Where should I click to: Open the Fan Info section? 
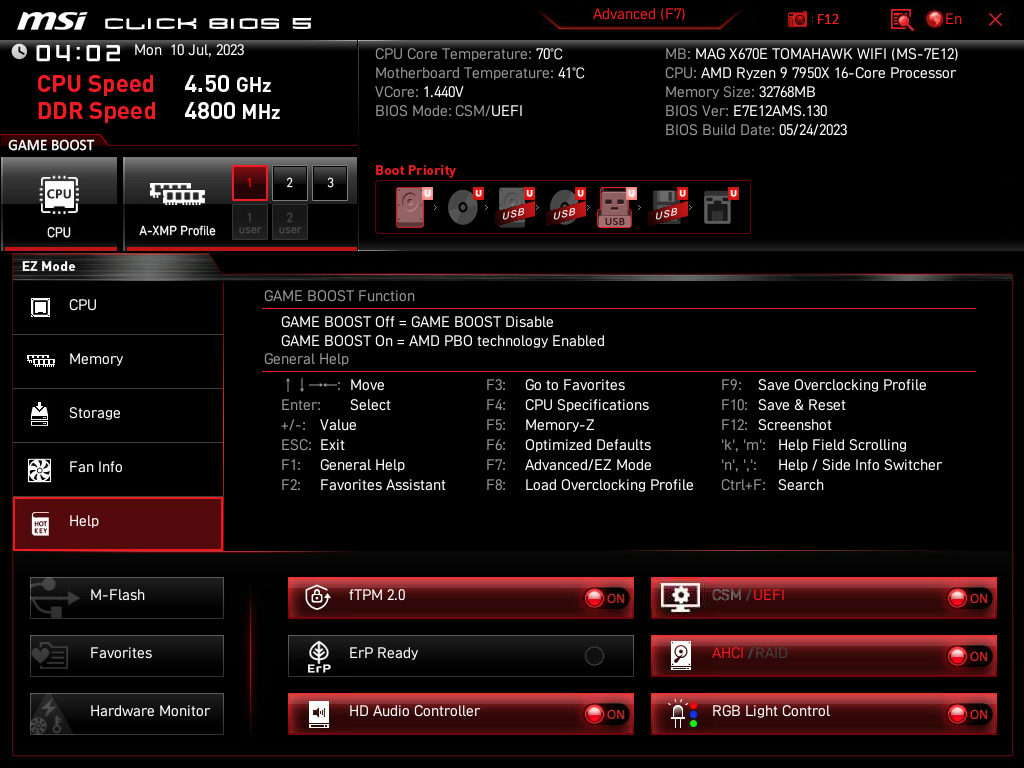pos(118,468)
